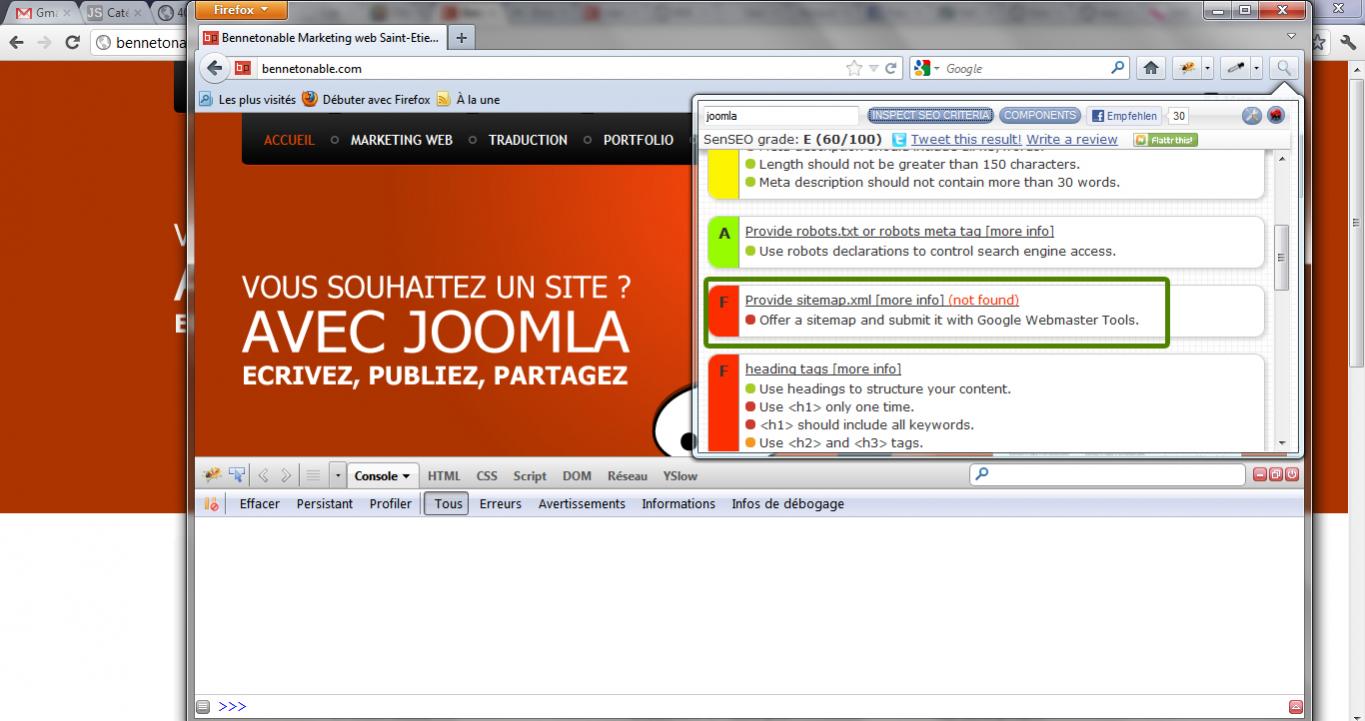Click the break on errors icon

[x=212, y=504]
